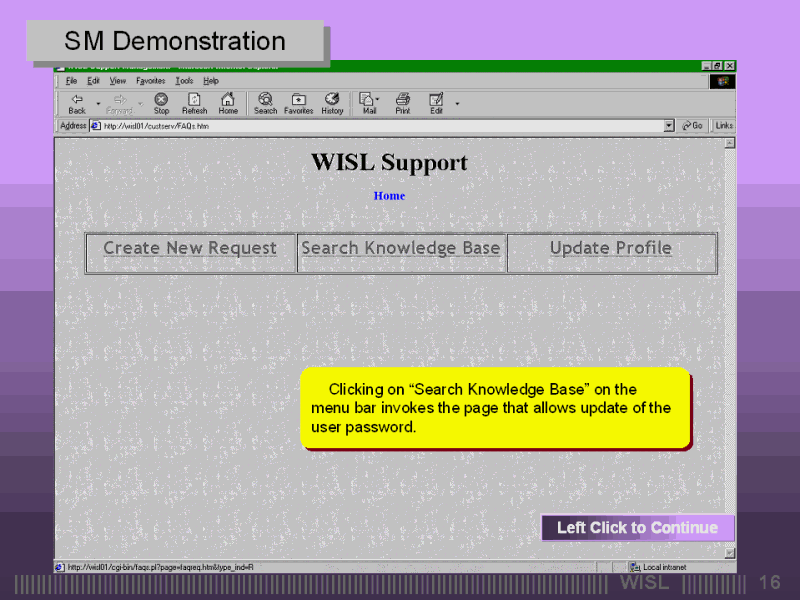Expand the dropdown arrow beside Edit toolbar button
Screen dimensions: 800x600
(x=457, y=102)
